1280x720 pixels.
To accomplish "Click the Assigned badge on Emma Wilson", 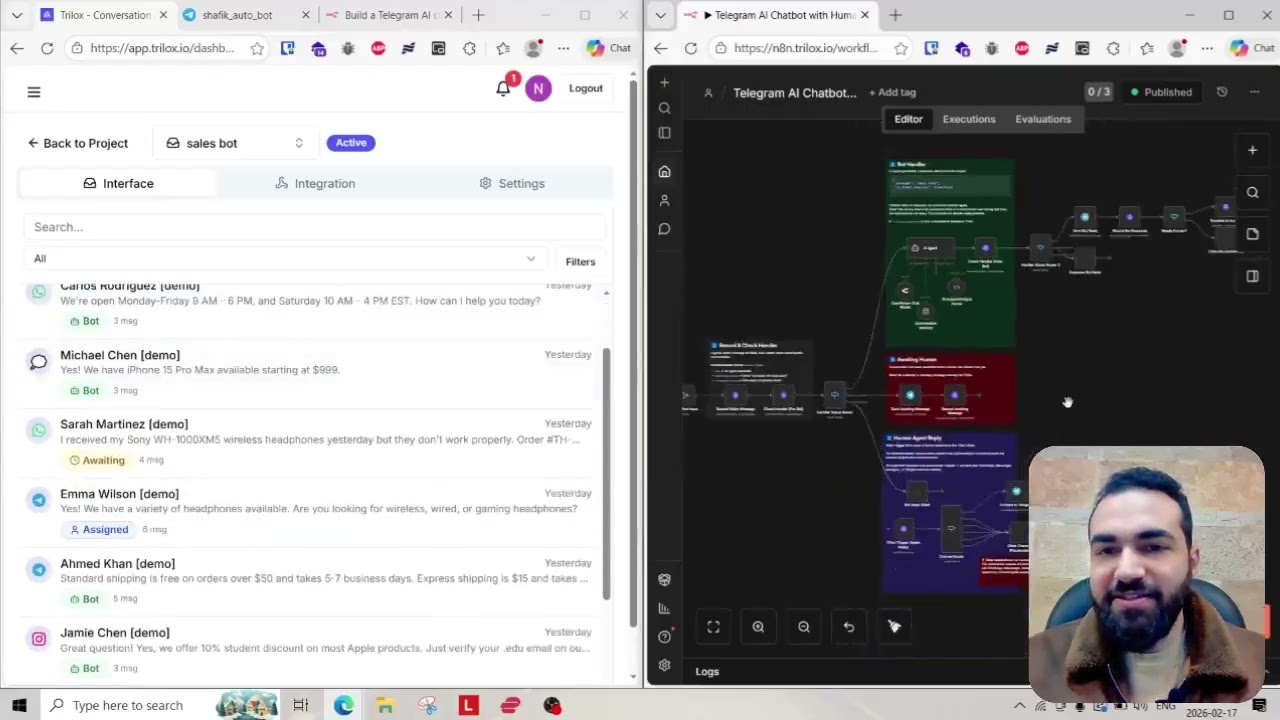I will (x=99, y=529).
